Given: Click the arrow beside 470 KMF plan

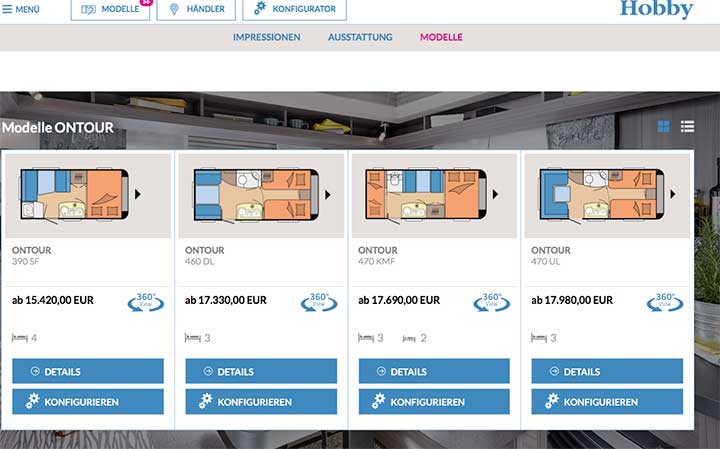Looking at the screenshot, I should tap(495, 194).
